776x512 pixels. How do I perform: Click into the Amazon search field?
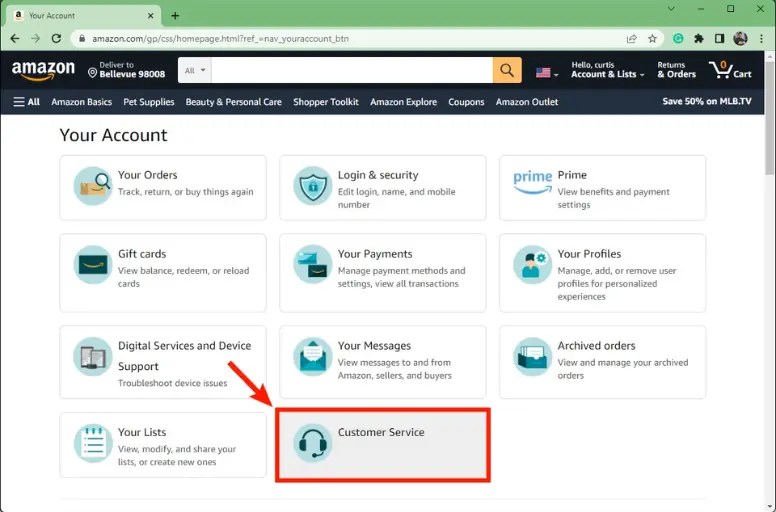[352, 70]
